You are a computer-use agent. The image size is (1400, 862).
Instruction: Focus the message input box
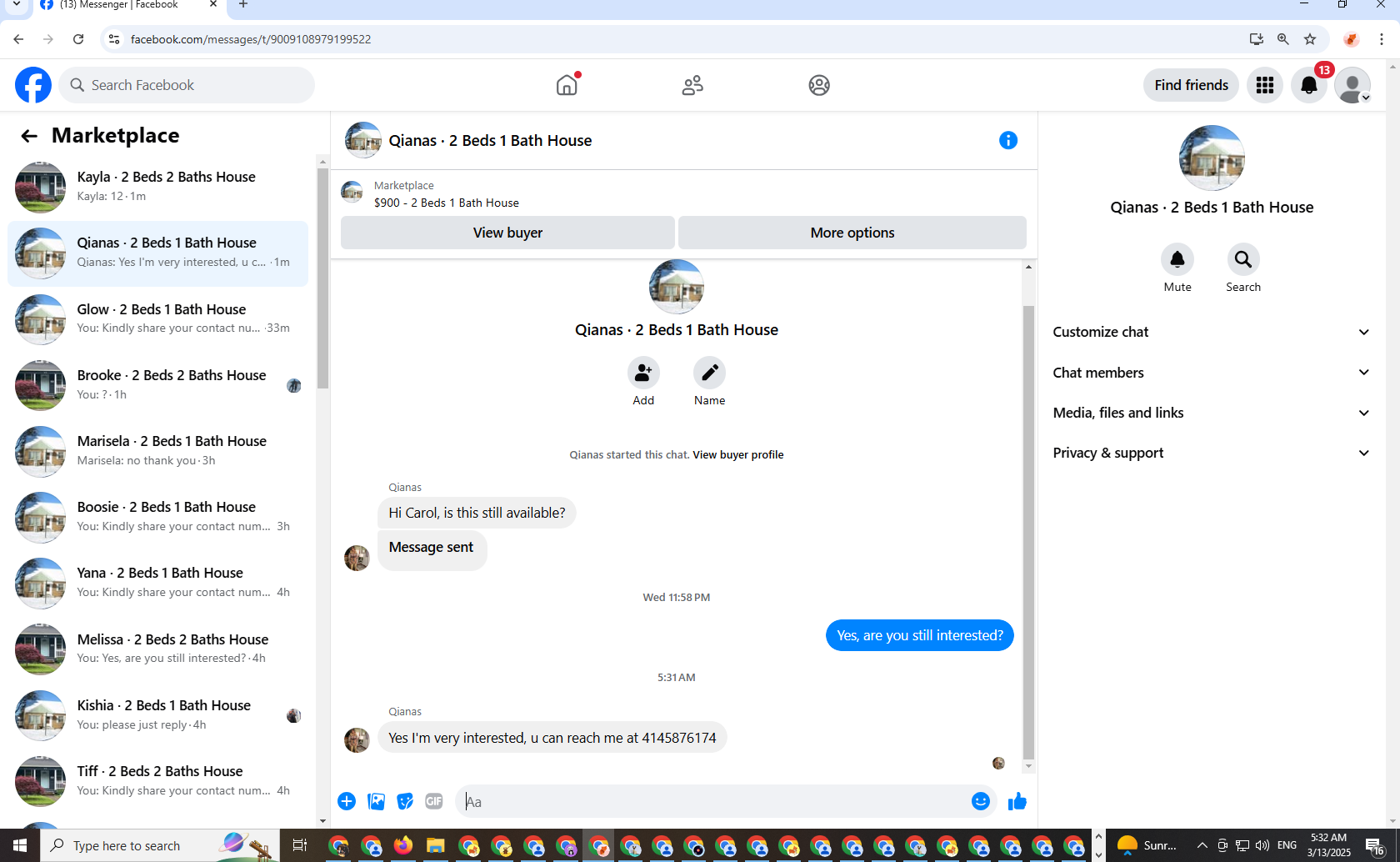[715, 801]
